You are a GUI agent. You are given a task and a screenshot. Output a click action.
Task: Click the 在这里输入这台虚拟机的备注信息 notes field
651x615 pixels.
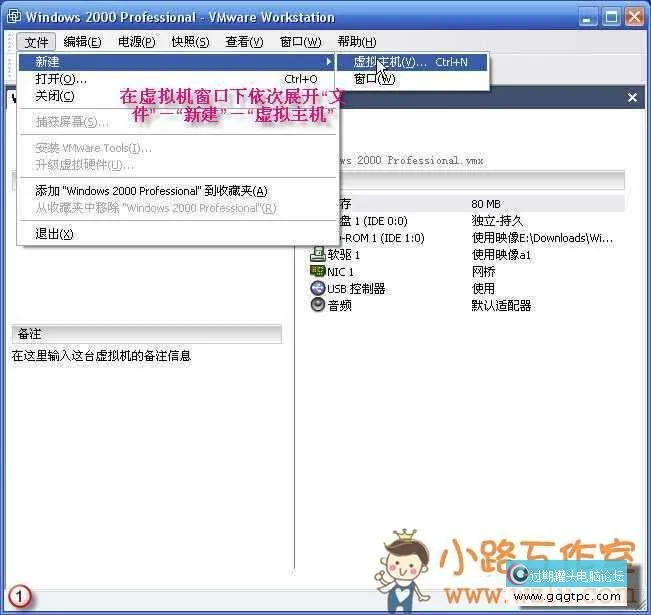point(101,356)
